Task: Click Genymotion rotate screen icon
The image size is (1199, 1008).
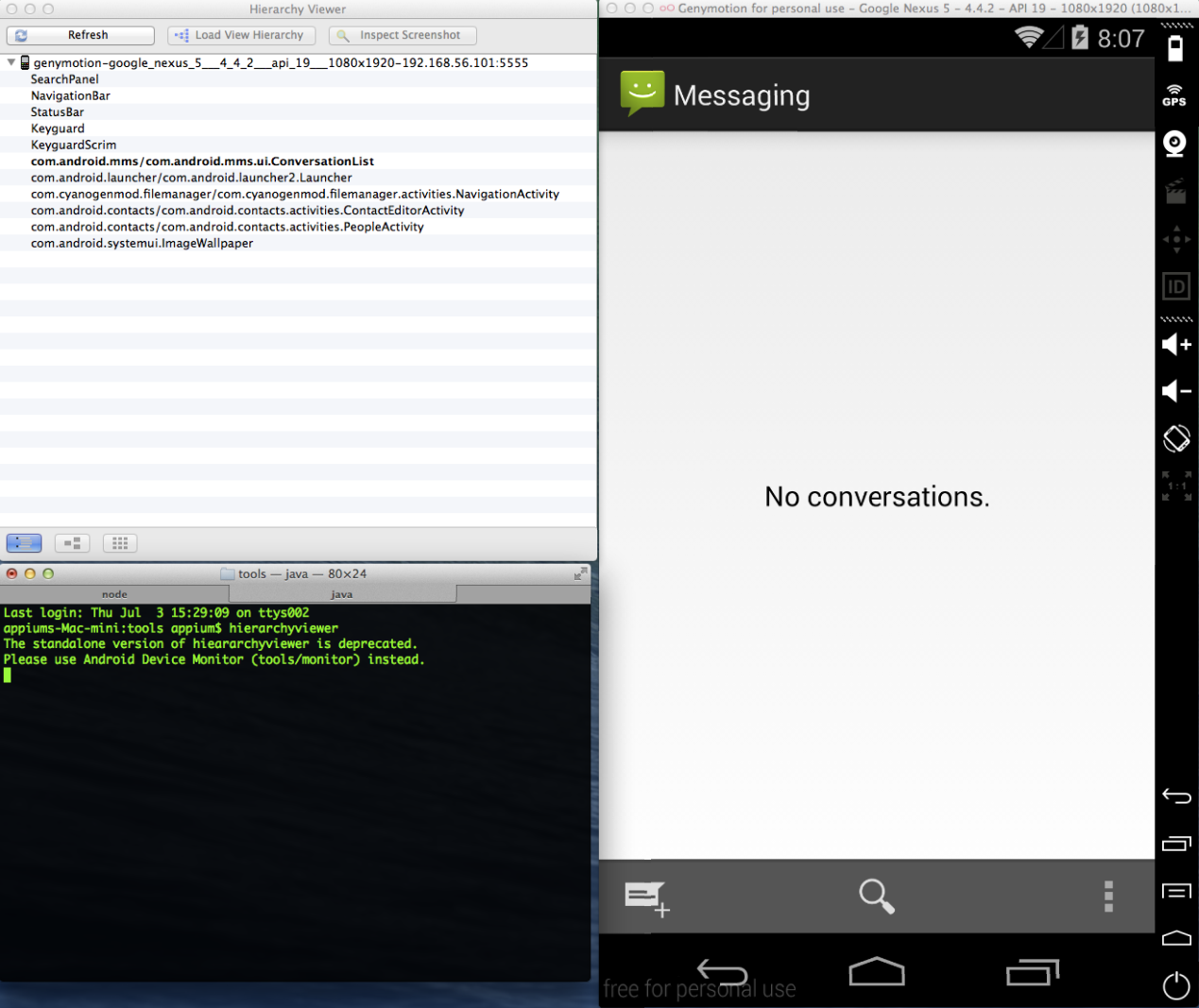Action: click(x=1176, y=438)
